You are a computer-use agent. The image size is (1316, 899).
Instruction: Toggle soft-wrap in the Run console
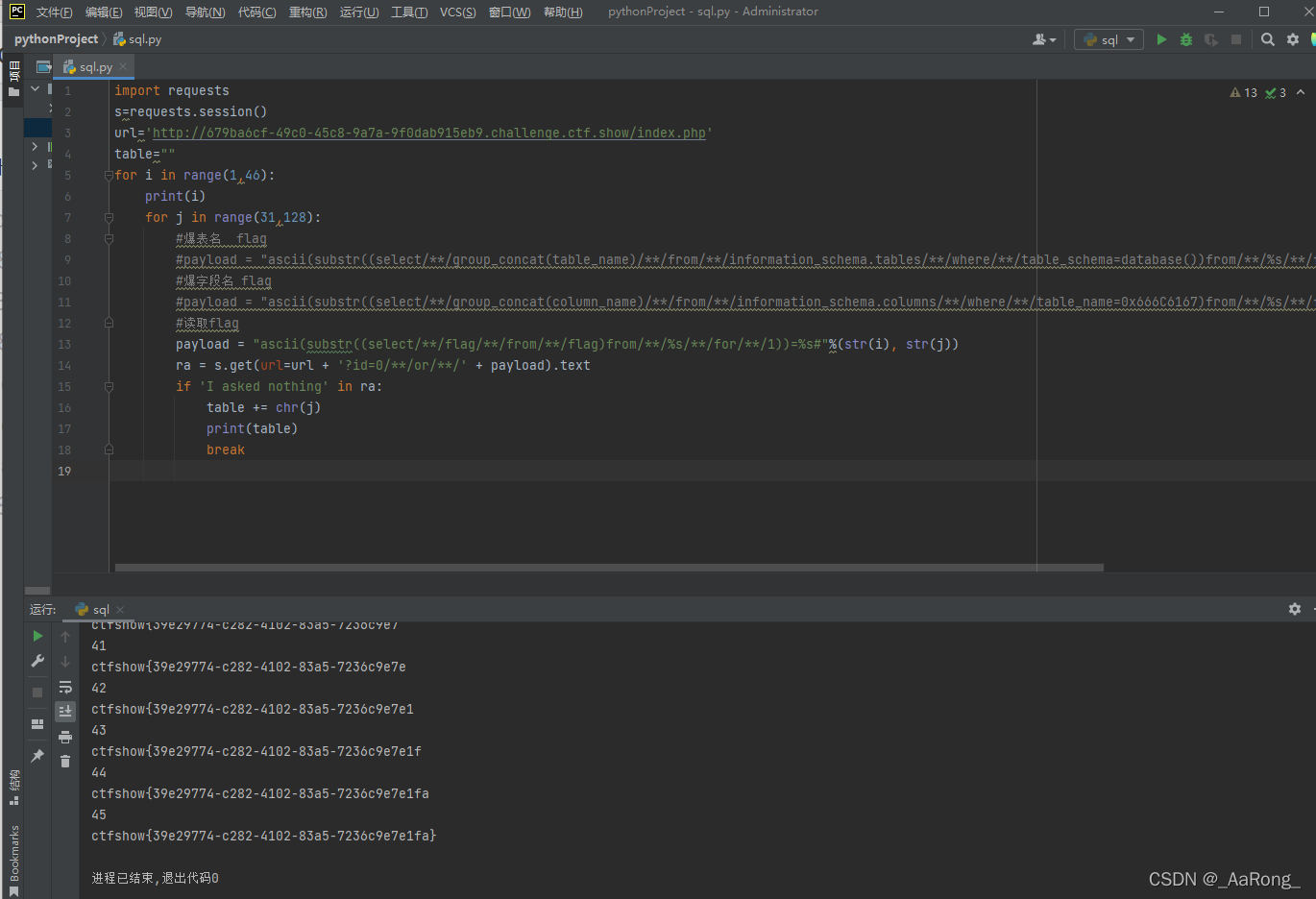tap(65, 687)
